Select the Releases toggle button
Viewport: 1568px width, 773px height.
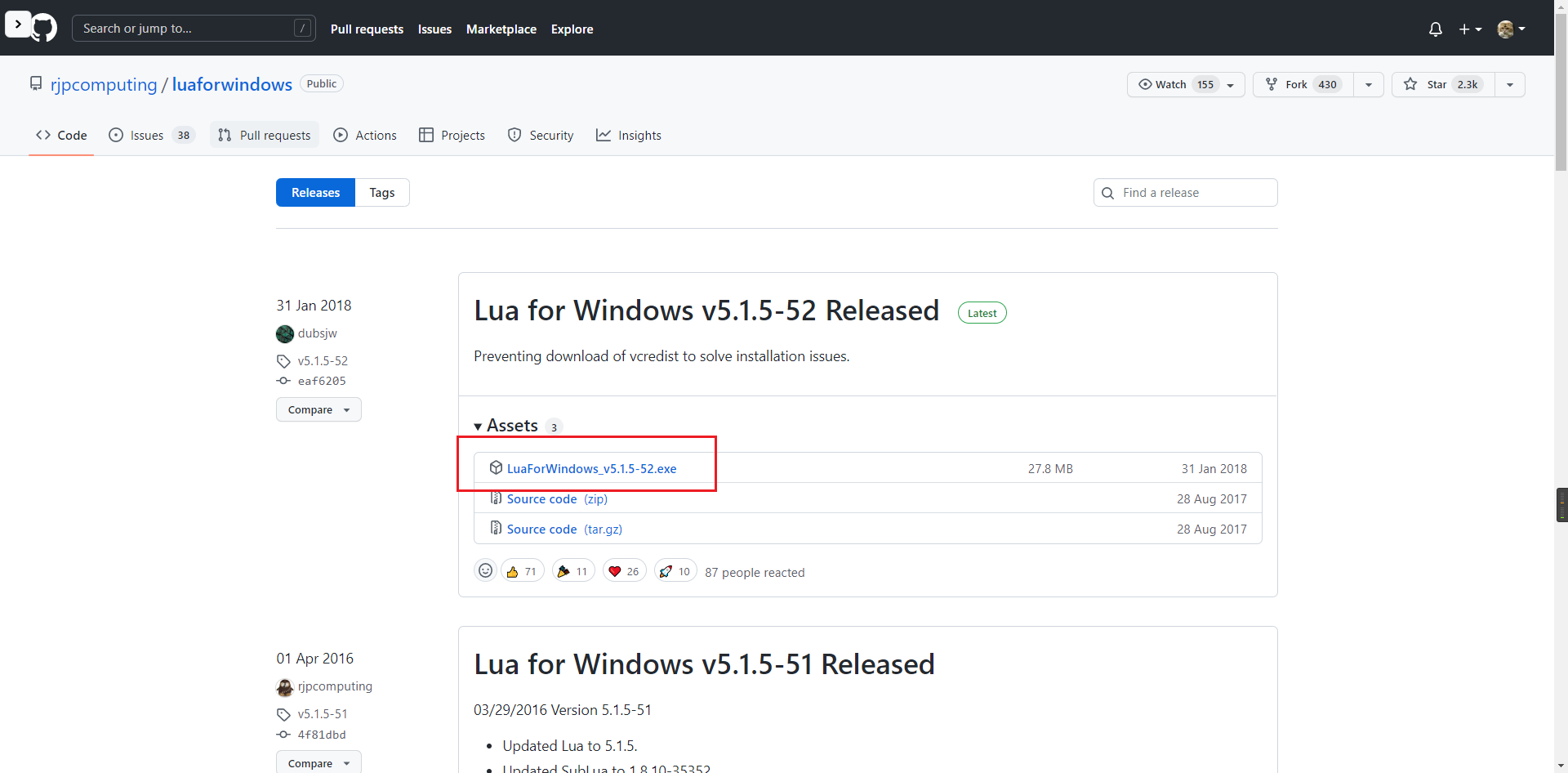point(315,192)
